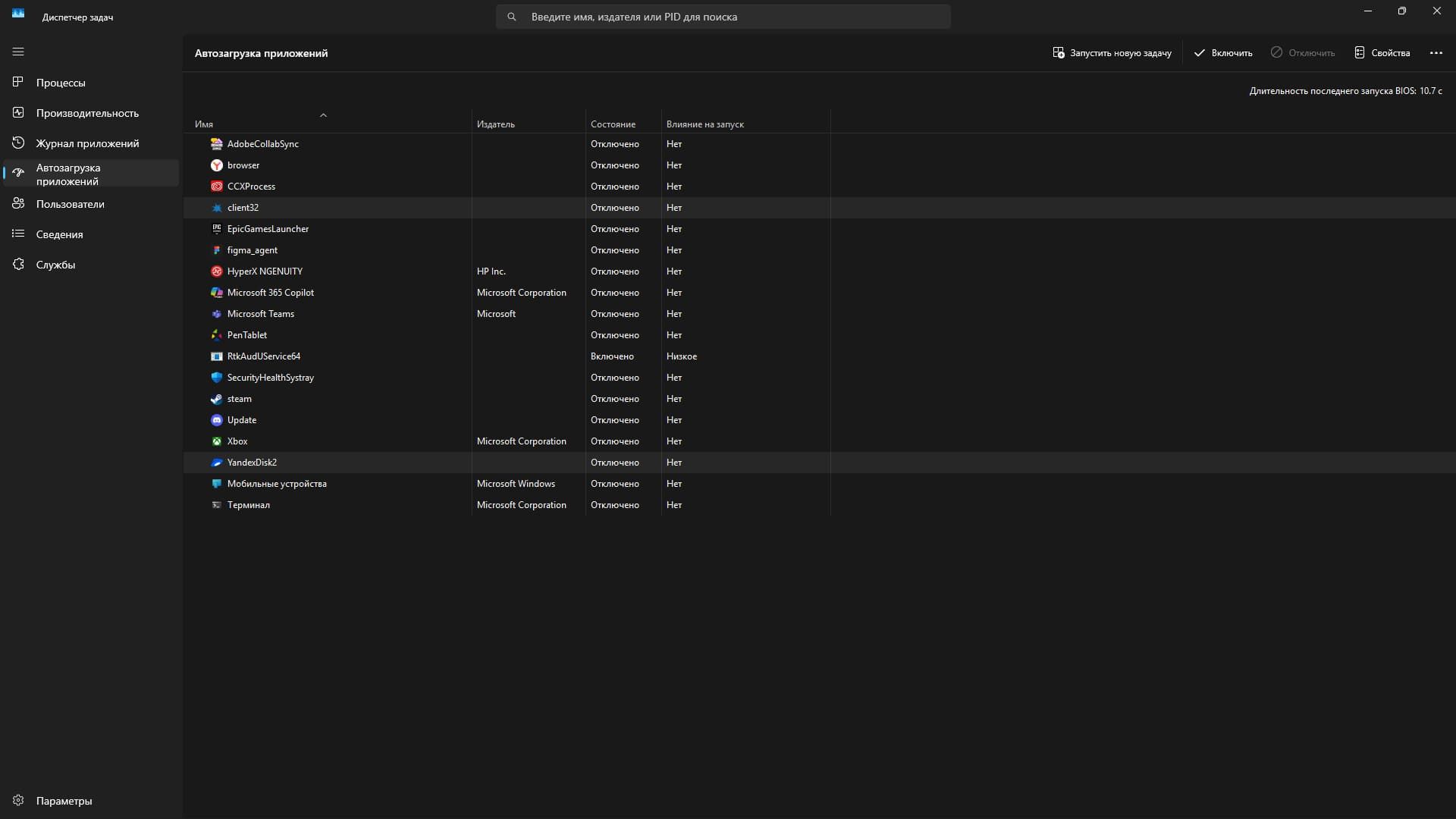
Task: Click the figma_agent icon
Action: (217, 250)
